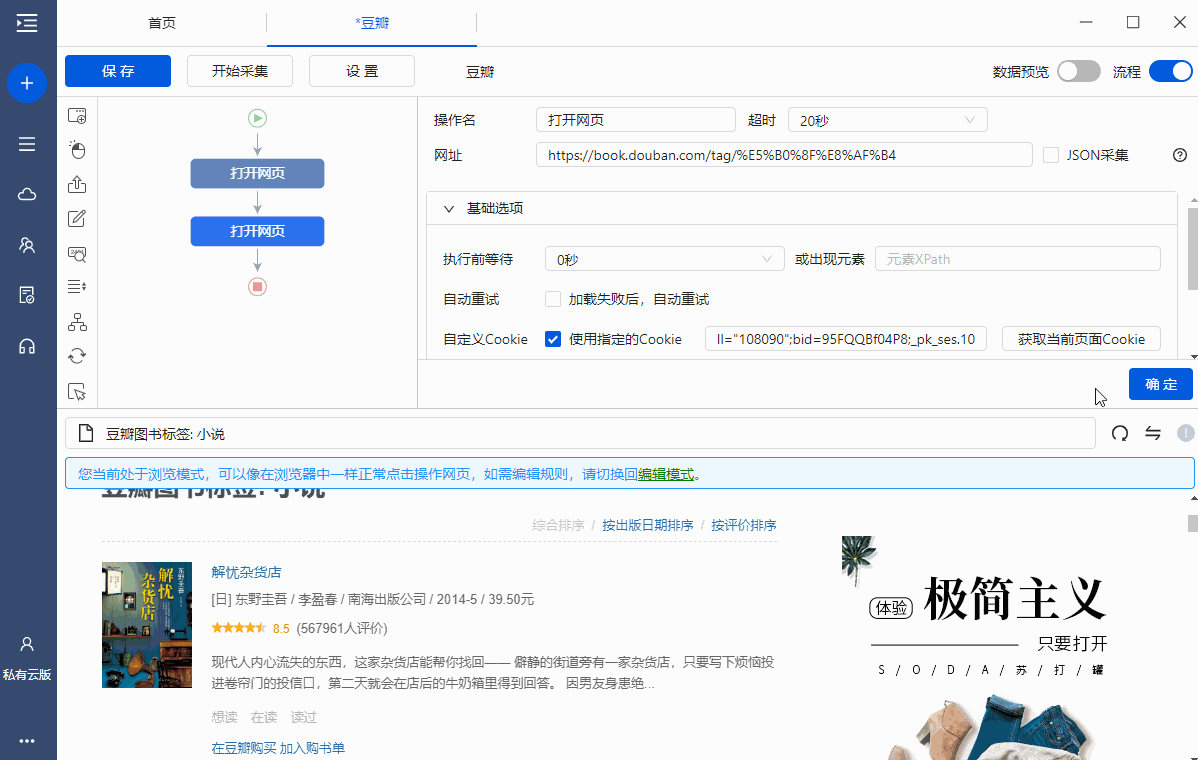Viewport: 1198px width, 760px height.
Task: Collapse the sidebar menu icon at top left
Action: 27,23
